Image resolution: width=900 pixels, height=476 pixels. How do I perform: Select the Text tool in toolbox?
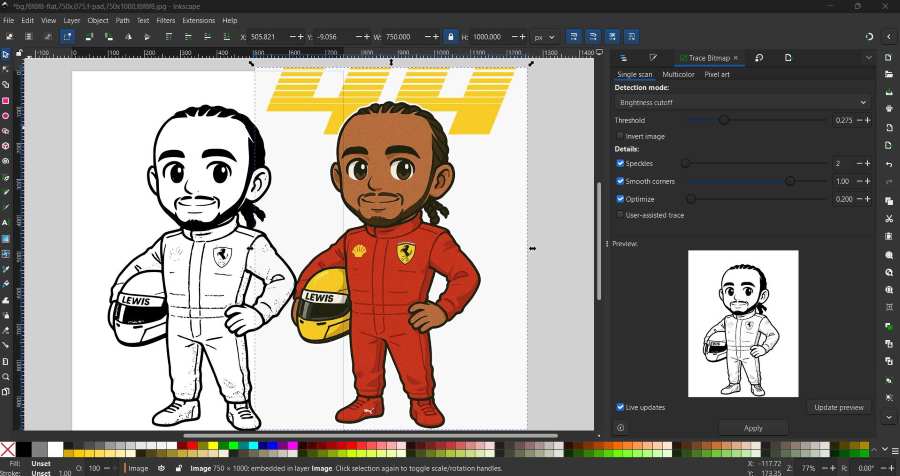click(6, 223)
